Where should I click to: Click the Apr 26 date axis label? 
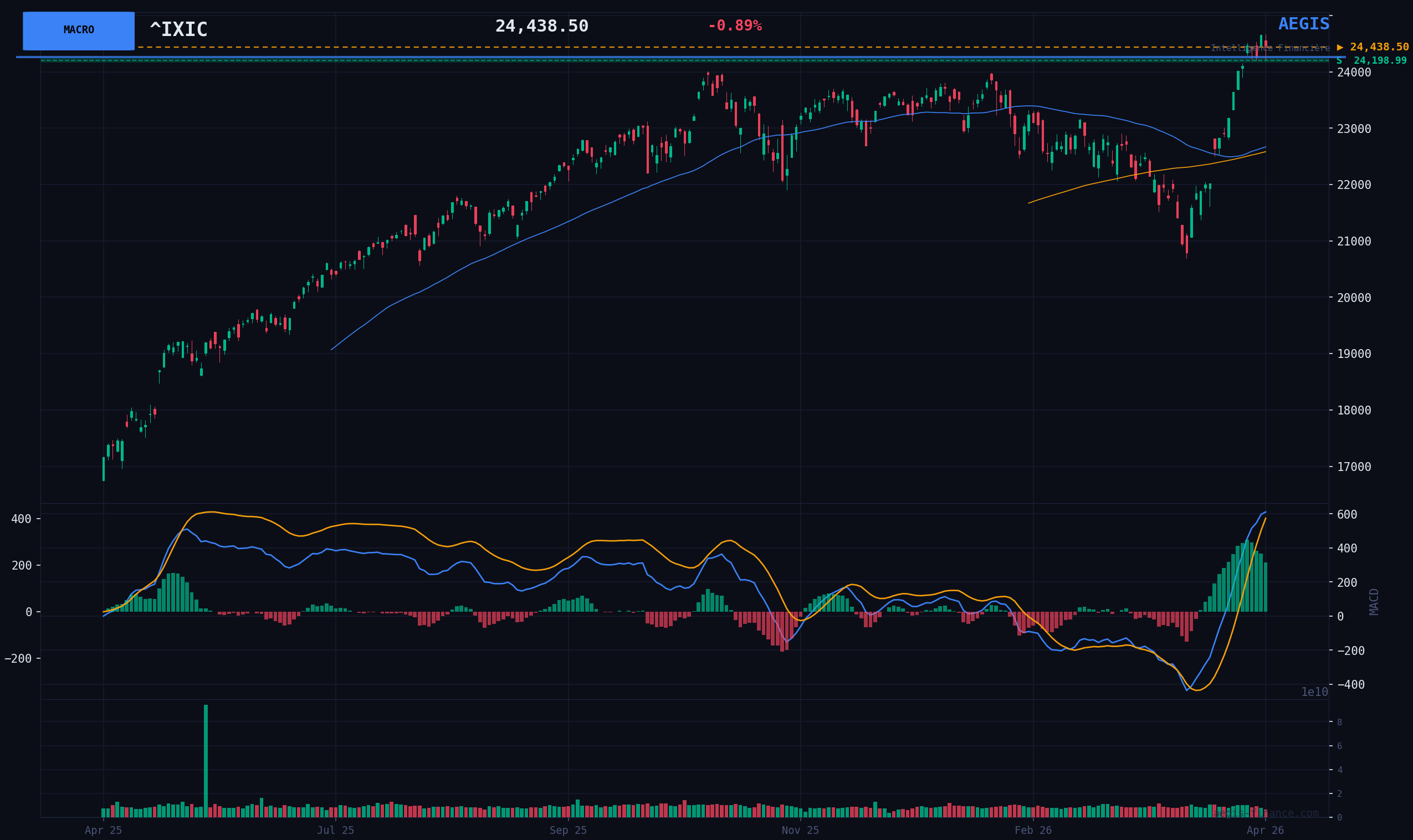[x=1265, y=831]
